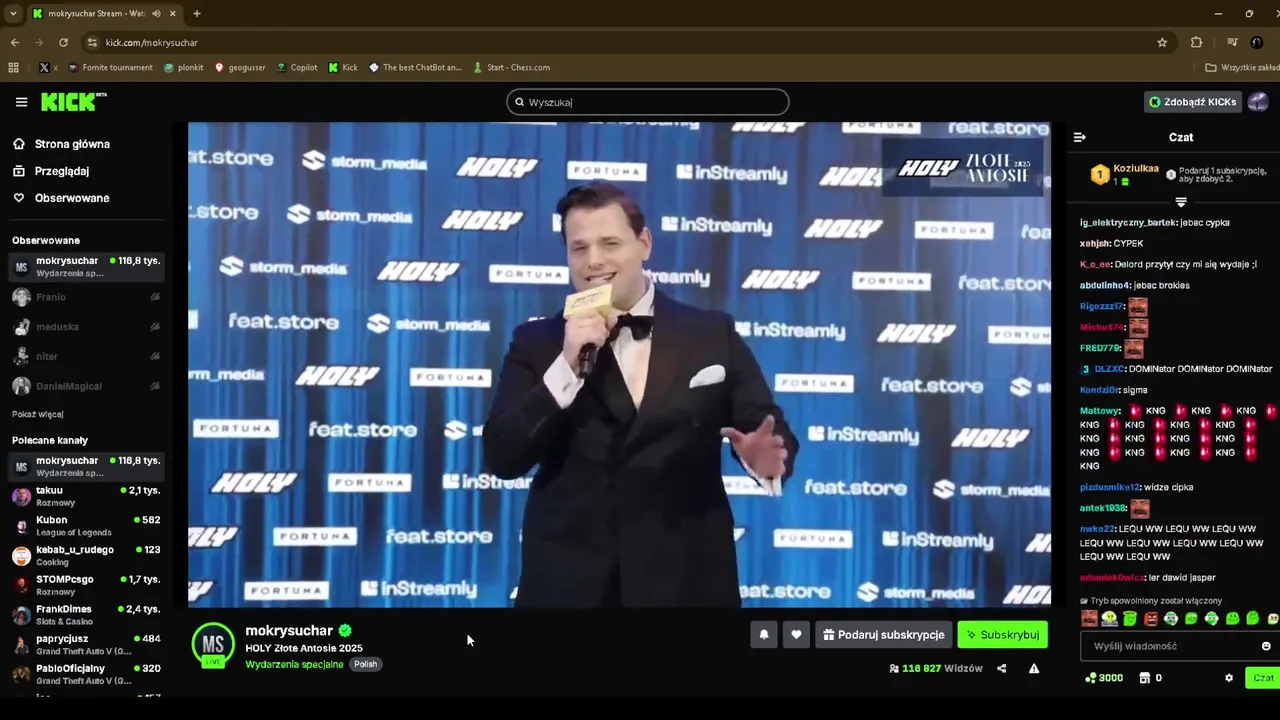Open kebab_u_rudego Cooking channel
Image resolution: width=1280 pixels, height=720 pixels.
pyautogui.click(x=86, y=556)
